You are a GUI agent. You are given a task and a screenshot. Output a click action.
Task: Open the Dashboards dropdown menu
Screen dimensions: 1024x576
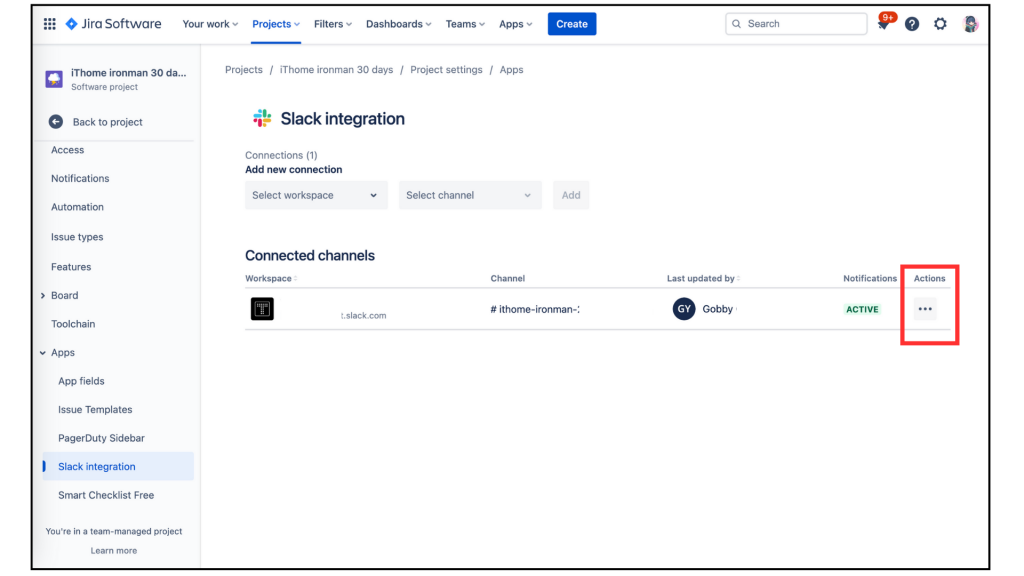coord(398,24)
